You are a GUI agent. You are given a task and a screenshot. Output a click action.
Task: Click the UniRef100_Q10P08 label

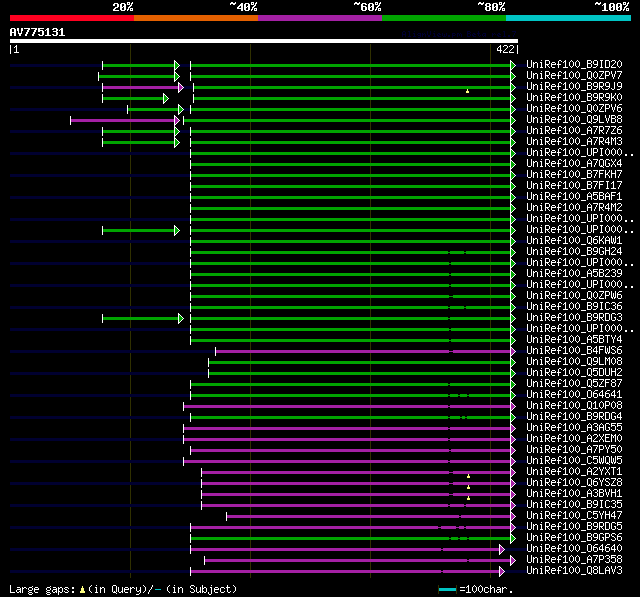coord(574,406)
